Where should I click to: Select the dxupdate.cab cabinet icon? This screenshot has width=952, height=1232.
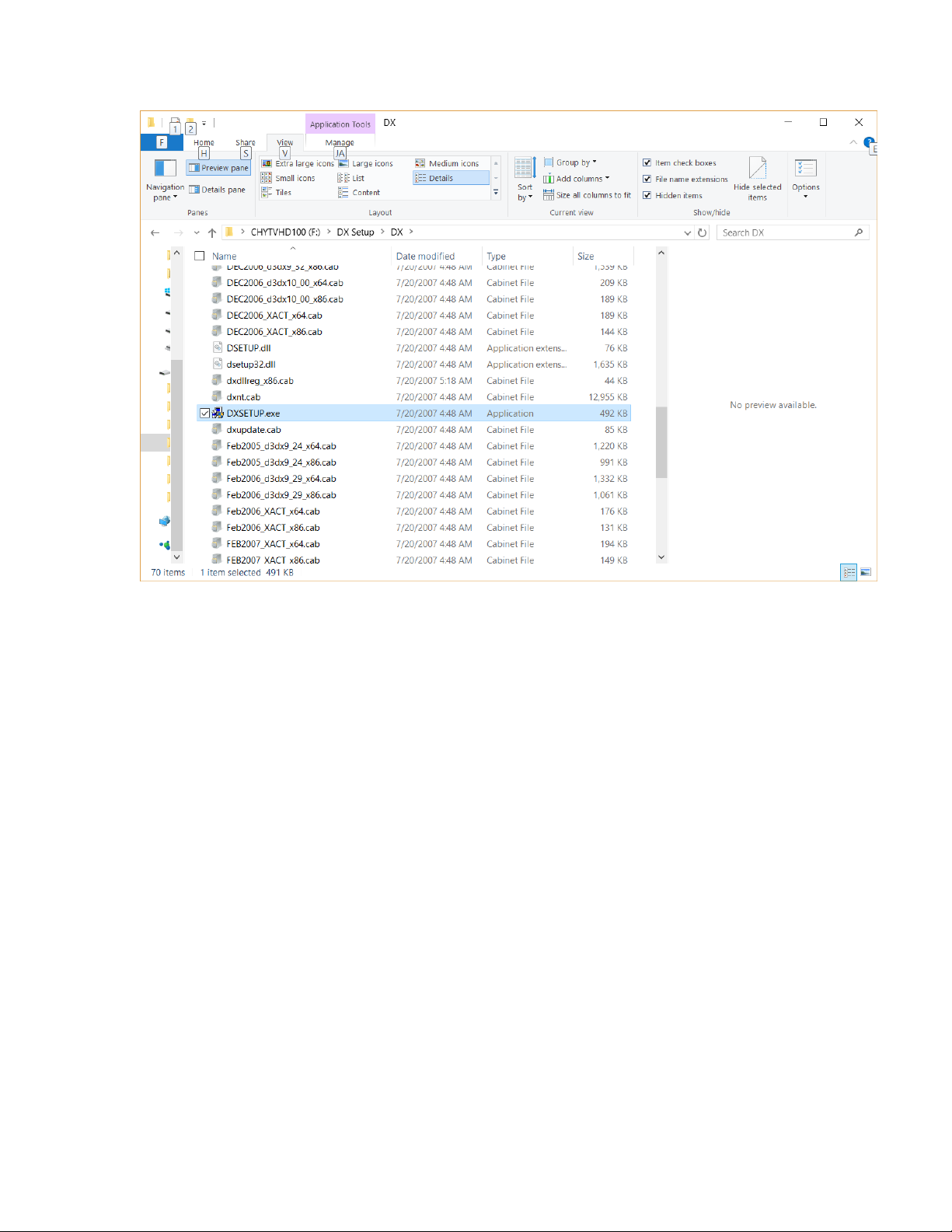coord(218,429)
